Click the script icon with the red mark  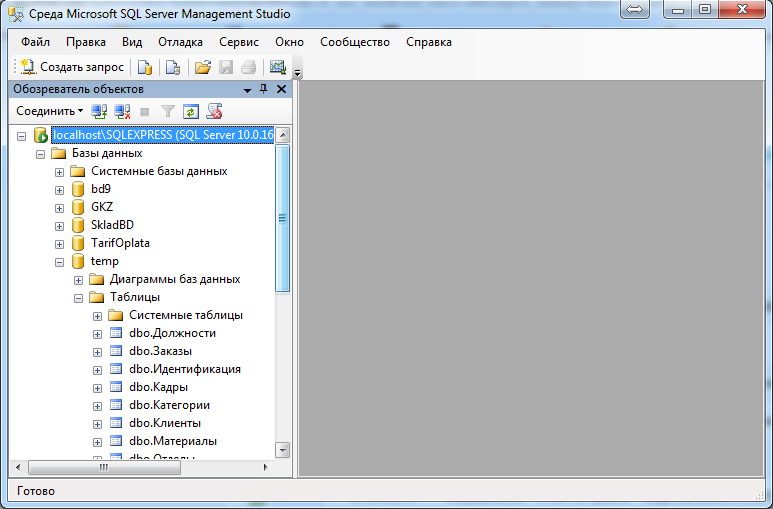(x=214, y=111)
